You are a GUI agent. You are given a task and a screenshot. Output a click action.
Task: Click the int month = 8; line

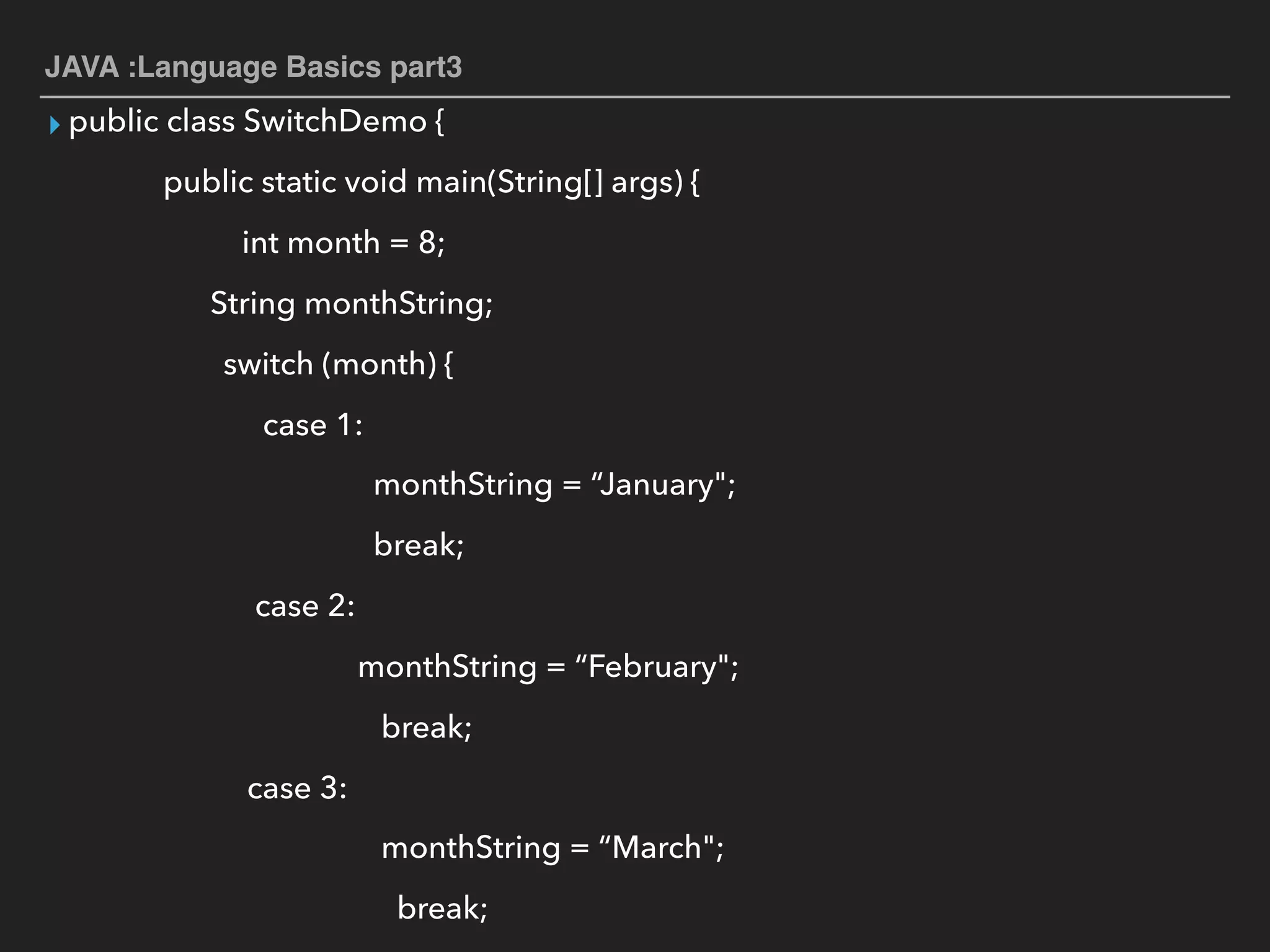pos(344,242)
